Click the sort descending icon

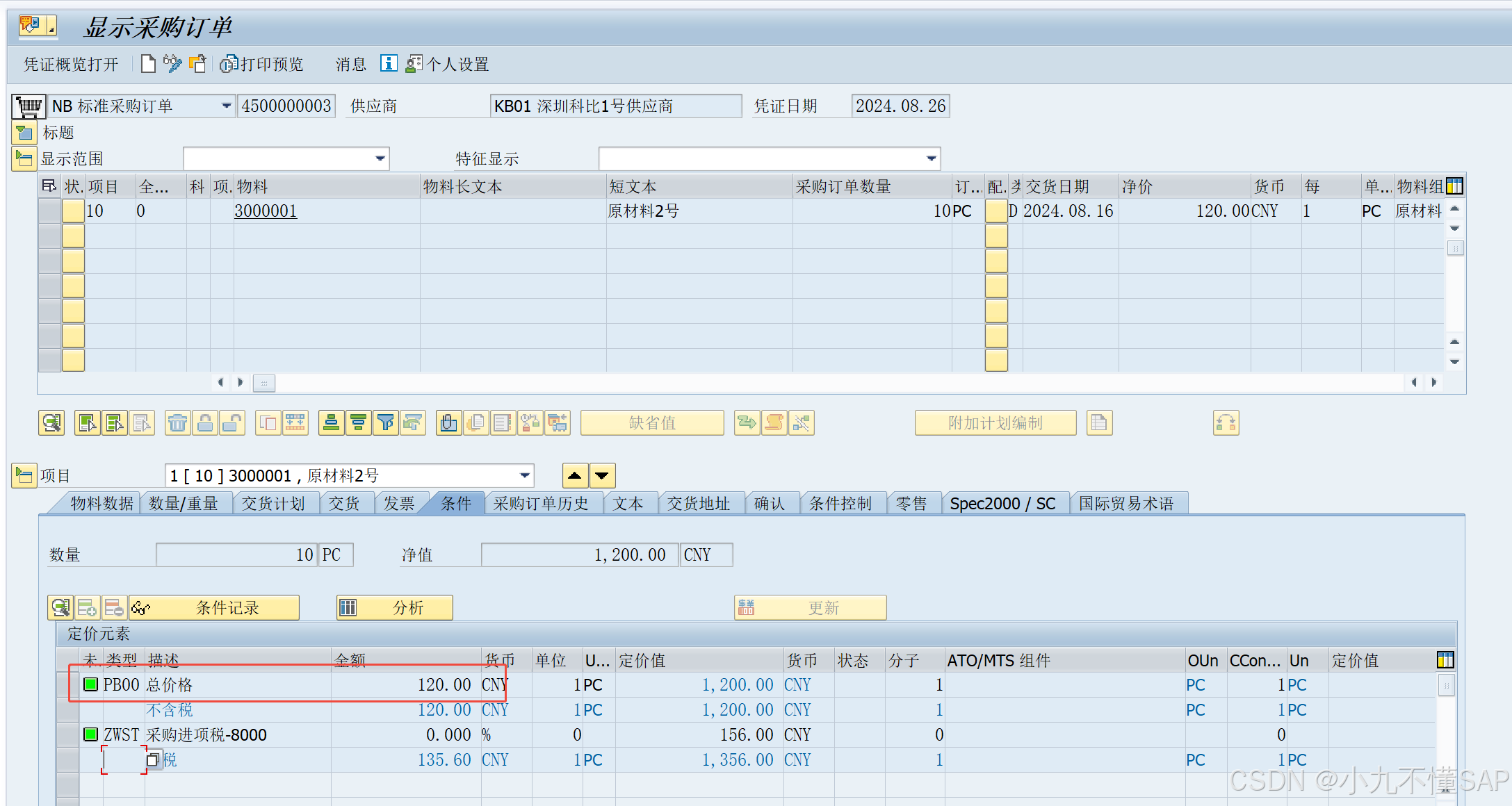click(x=359, y=422)
